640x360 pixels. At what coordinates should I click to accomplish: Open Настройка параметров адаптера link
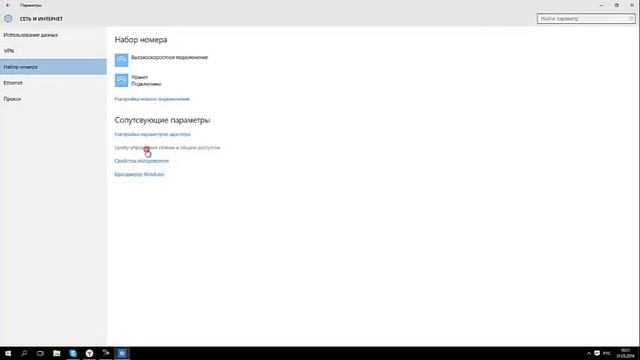click(x=152, y=134)
